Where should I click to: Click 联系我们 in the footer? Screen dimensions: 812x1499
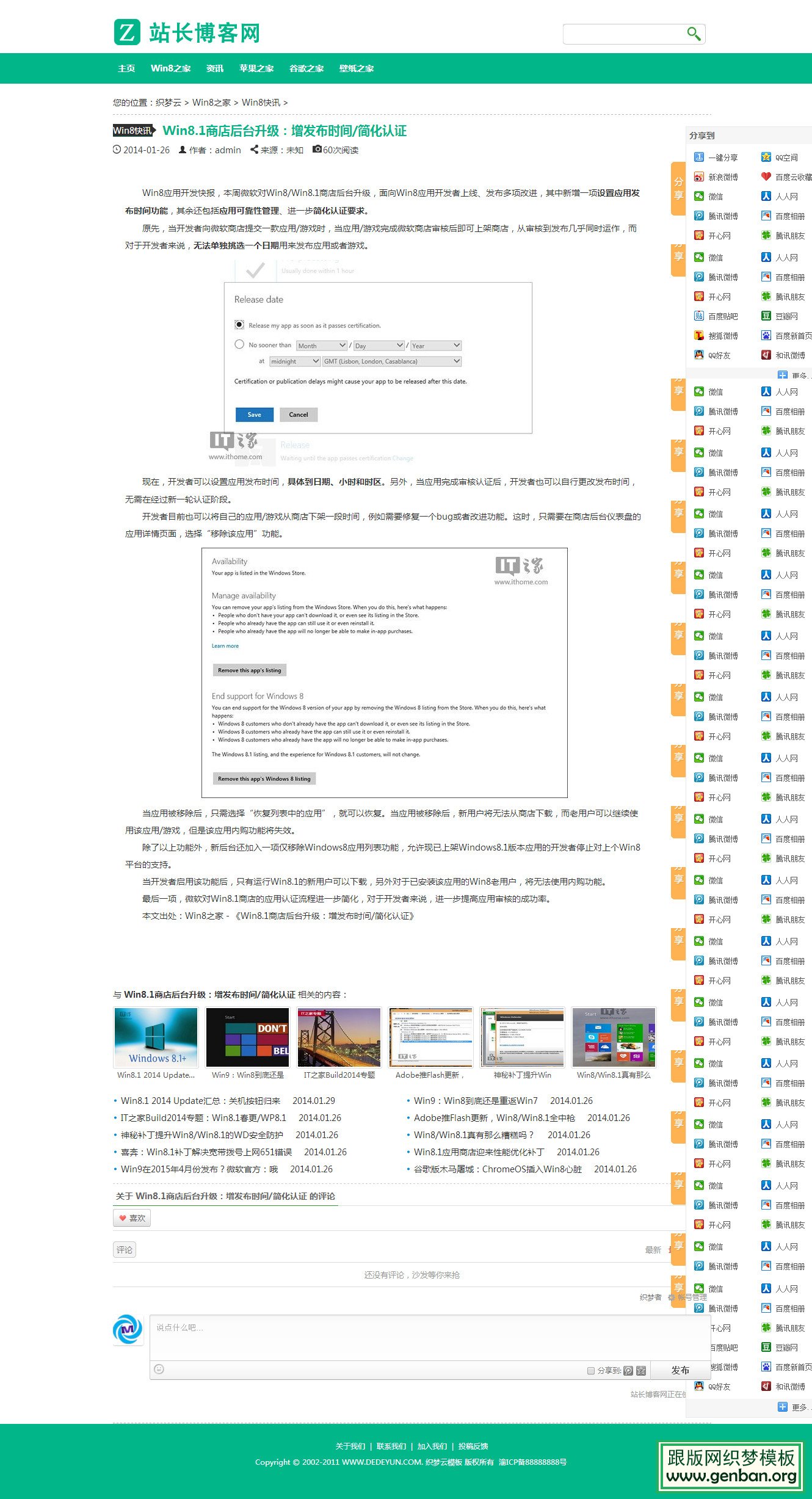pos(391,1446)
